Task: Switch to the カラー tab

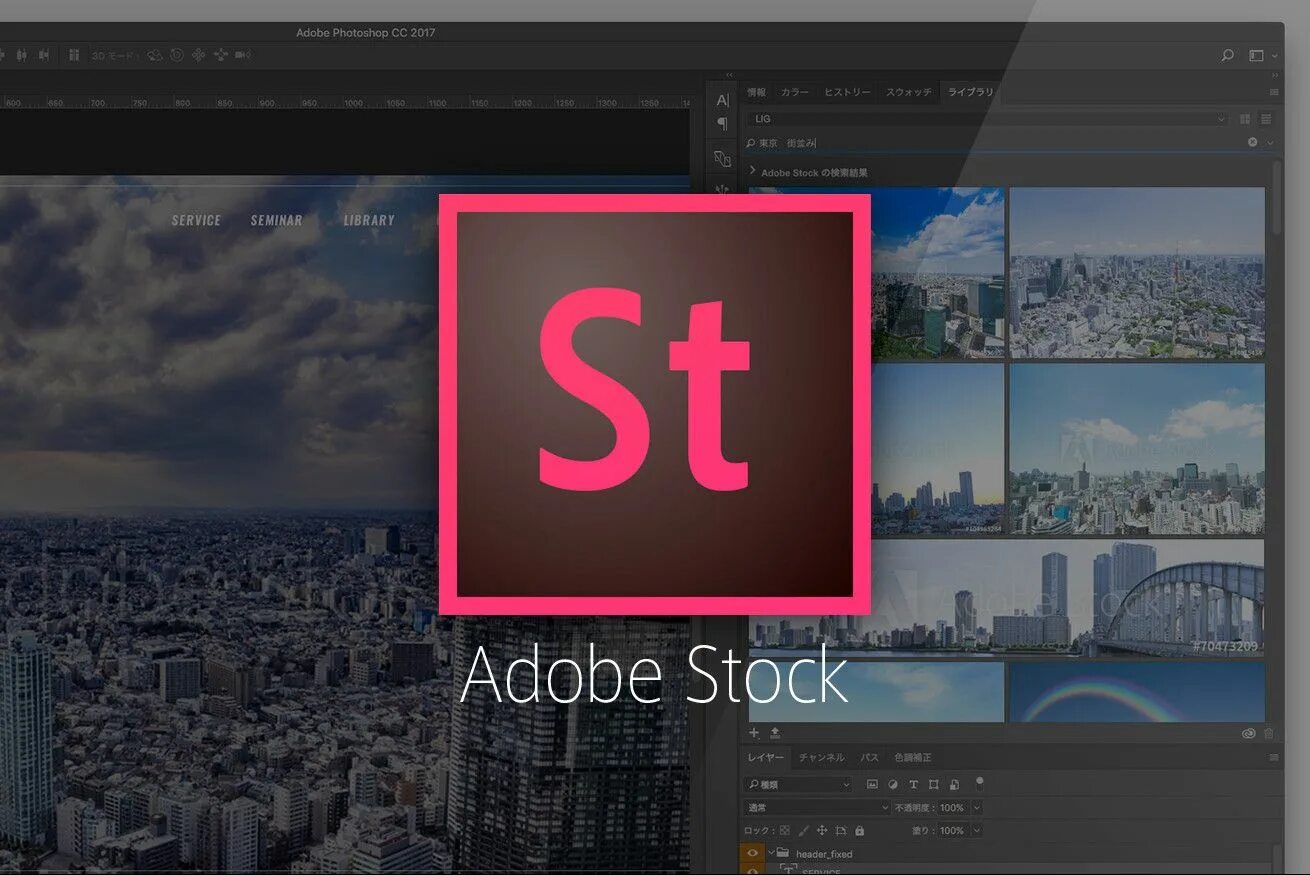Action: pos(795,92)
